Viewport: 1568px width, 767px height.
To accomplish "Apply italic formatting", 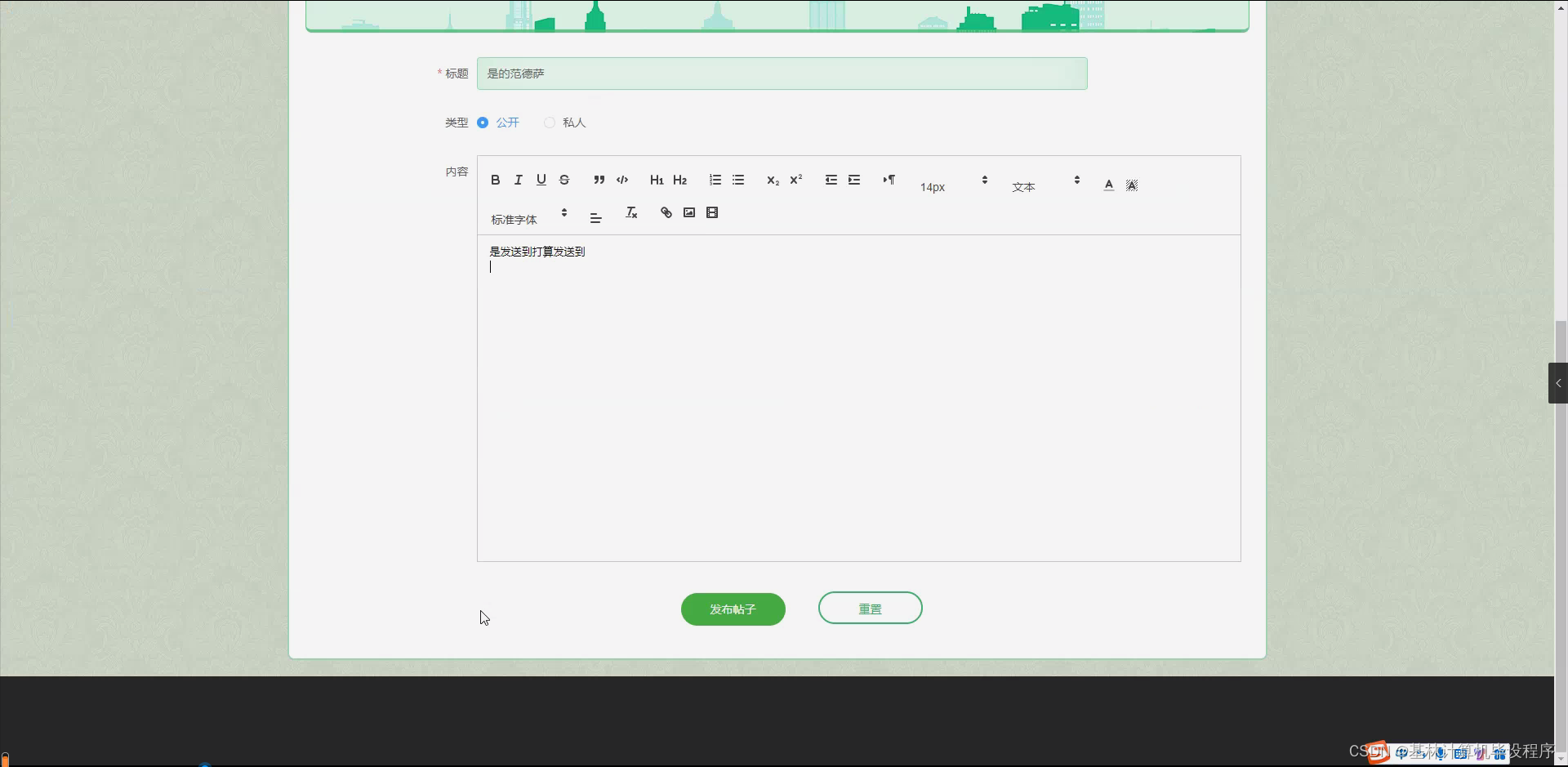I will pos(518,180).
